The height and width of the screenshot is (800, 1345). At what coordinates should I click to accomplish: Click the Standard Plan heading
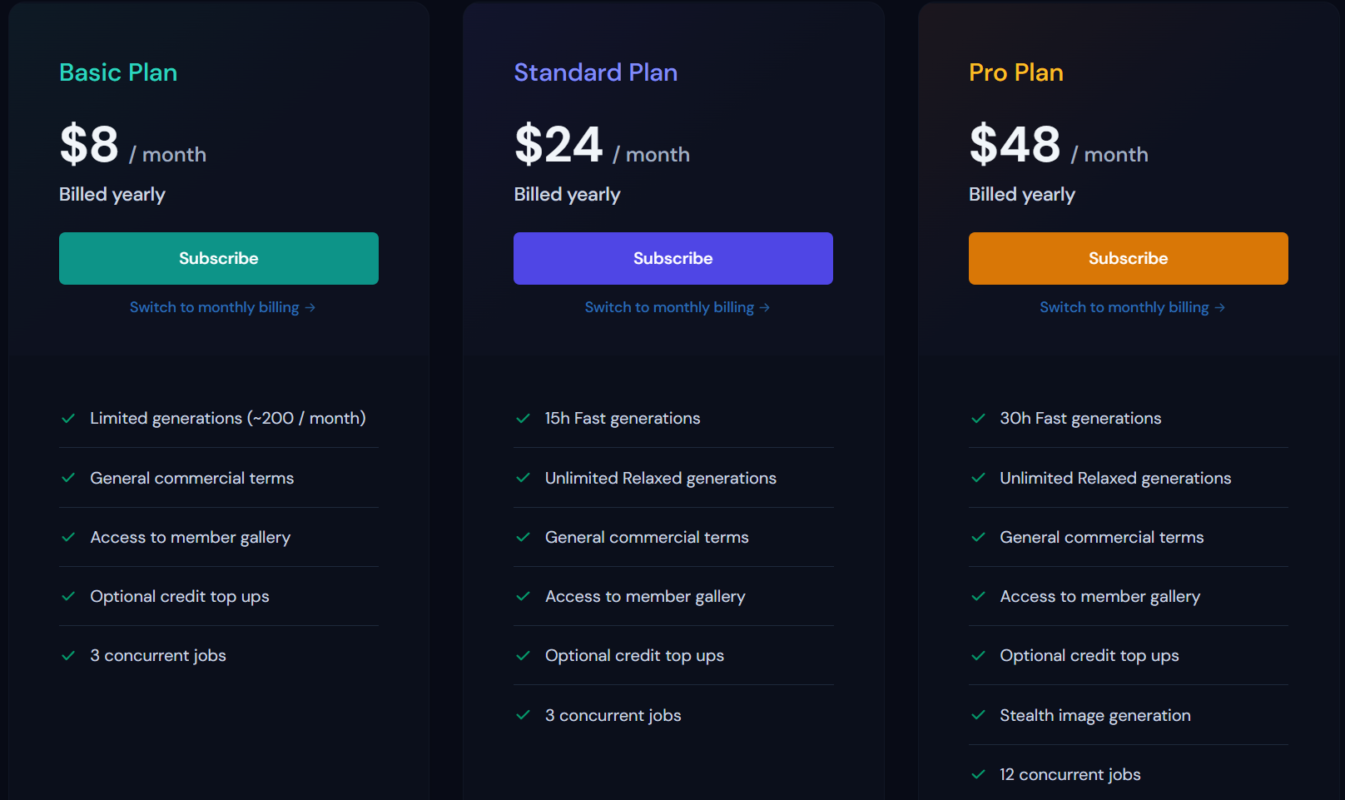point(595,72)
